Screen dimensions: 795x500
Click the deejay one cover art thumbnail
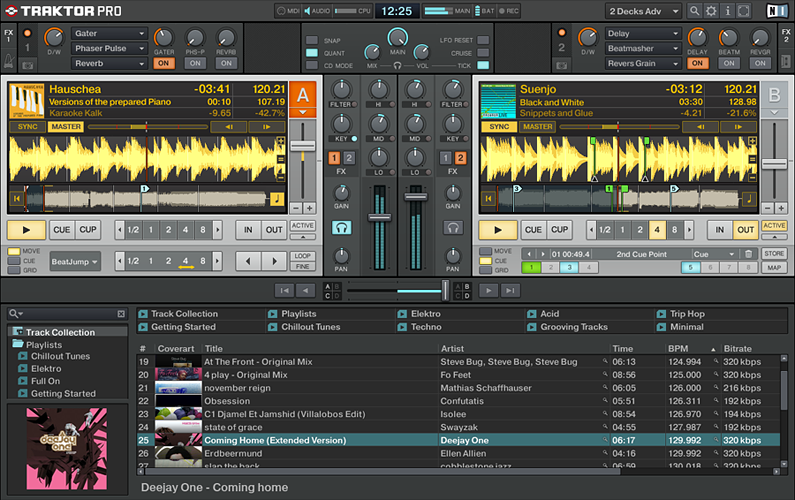coord(67,448)
